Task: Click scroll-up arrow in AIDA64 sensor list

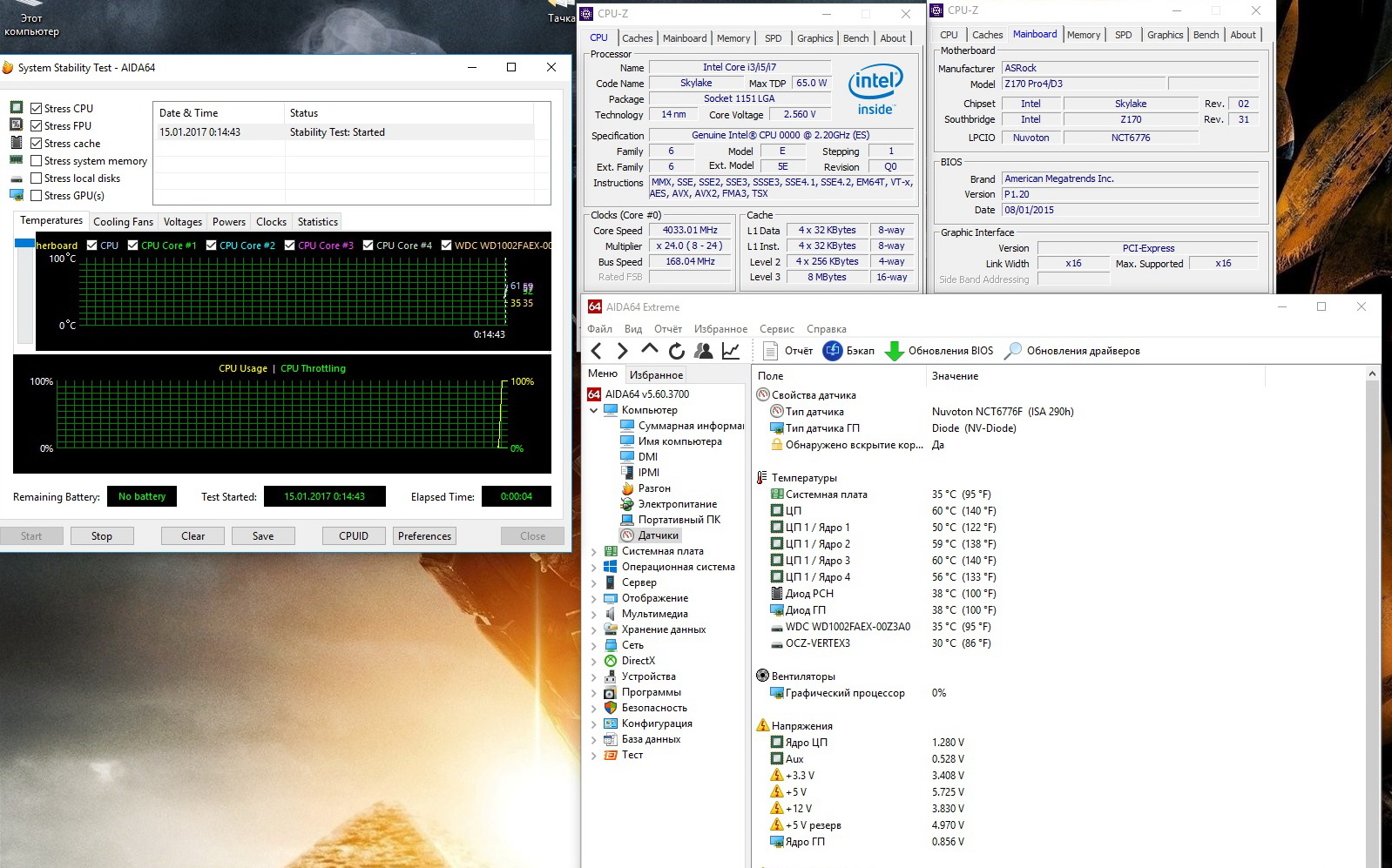Action: click(x=1373, y=374)
